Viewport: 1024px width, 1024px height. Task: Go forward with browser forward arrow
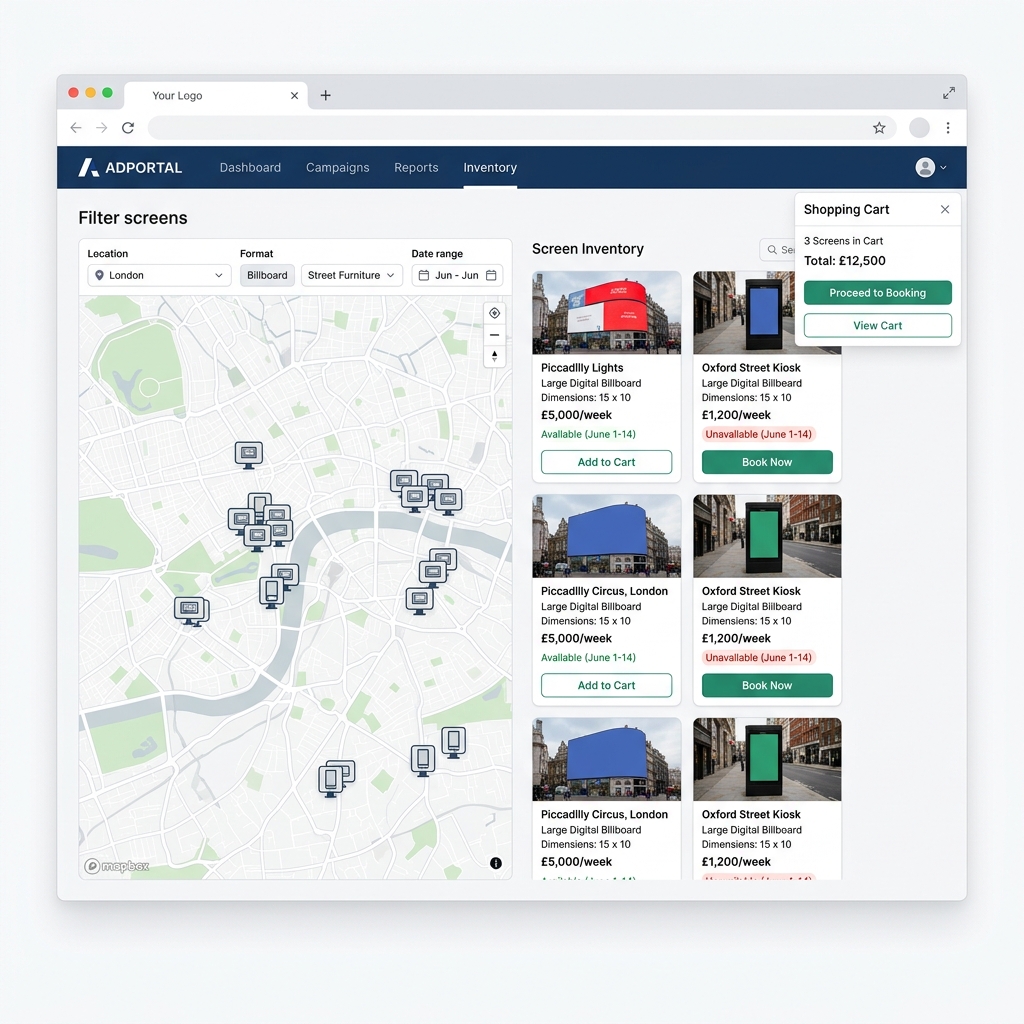tap(101, 128)
